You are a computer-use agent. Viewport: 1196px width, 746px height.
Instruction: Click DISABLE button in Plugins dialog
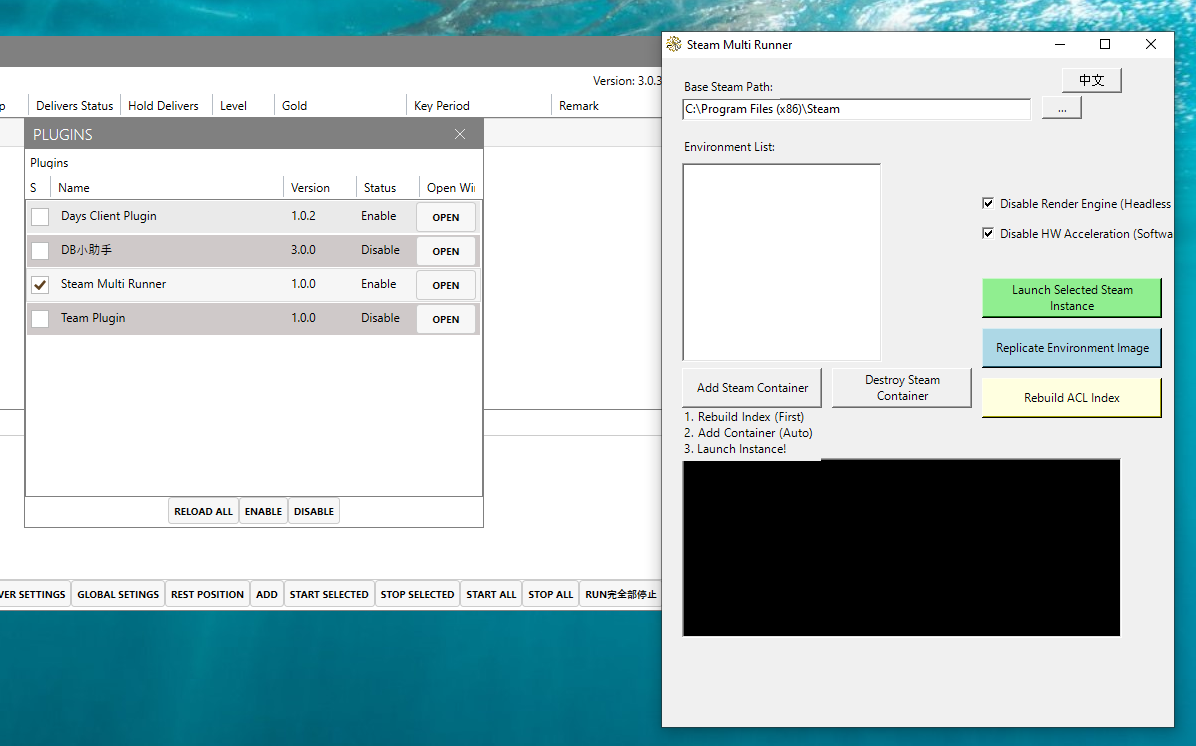(313, 511)
